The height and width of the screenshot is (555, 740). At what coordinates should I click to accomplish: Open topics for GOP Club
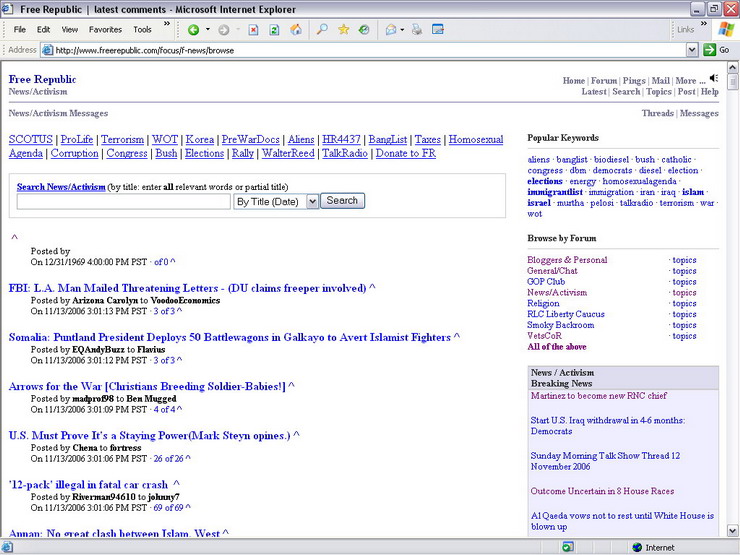(x=684, y=282)
